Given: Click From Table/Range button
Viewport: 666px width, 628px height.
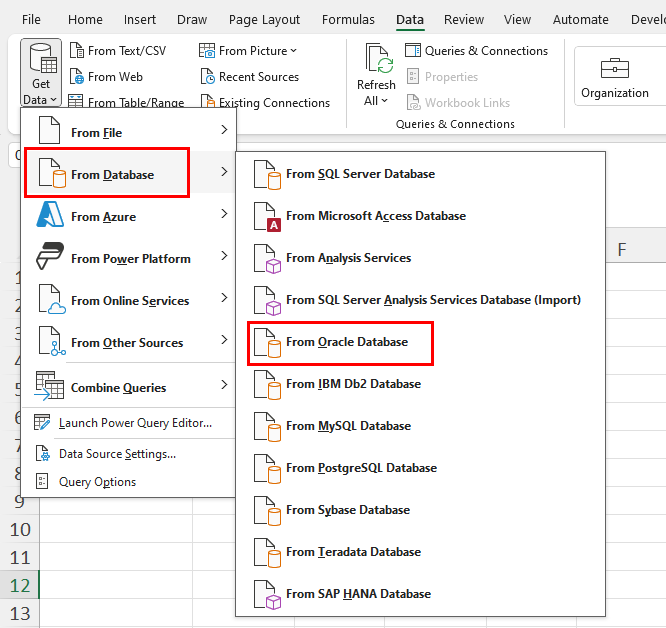Looking at the screenshot, I should tap(126, 102).
